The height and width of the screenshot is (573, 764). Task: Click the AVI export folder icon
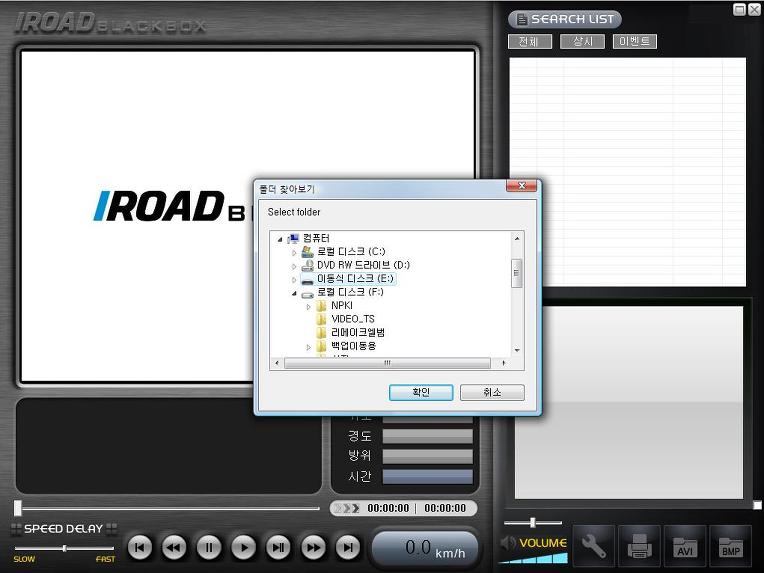click(685, 546)
